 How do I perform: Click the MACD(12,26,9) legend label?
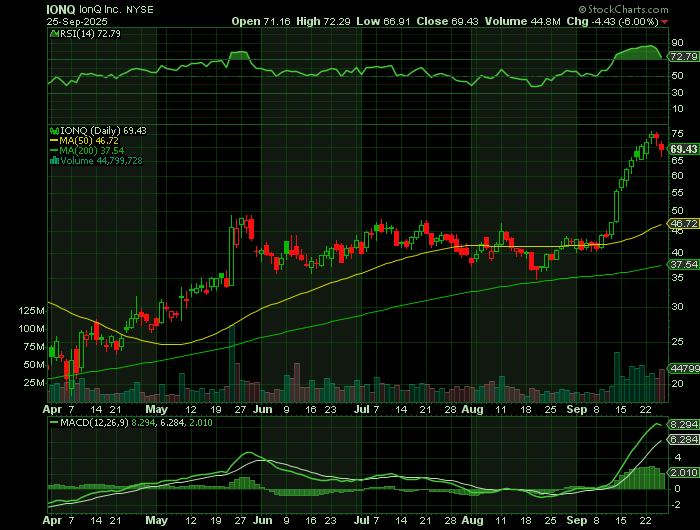coord(94,422)
